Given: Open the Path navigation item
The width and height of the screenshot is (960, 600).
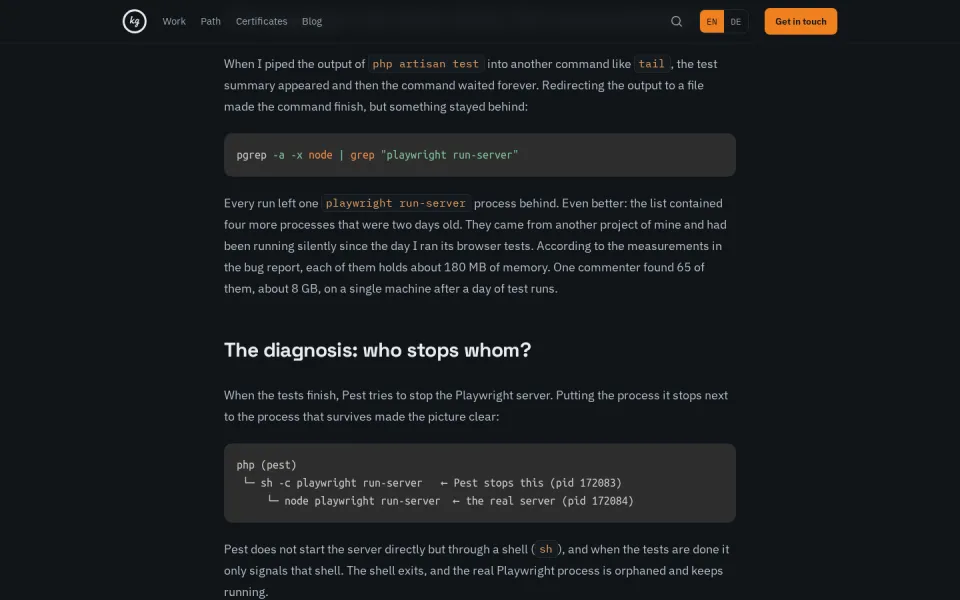Looking at the screenshot, I should click(x=211, y=21).
